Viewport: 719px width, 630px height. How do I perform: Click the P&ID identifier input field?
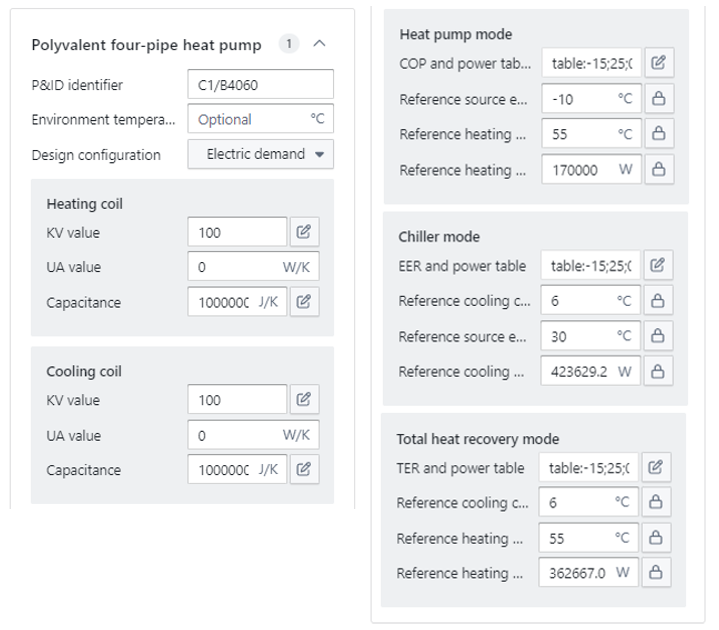coord(260,85)
